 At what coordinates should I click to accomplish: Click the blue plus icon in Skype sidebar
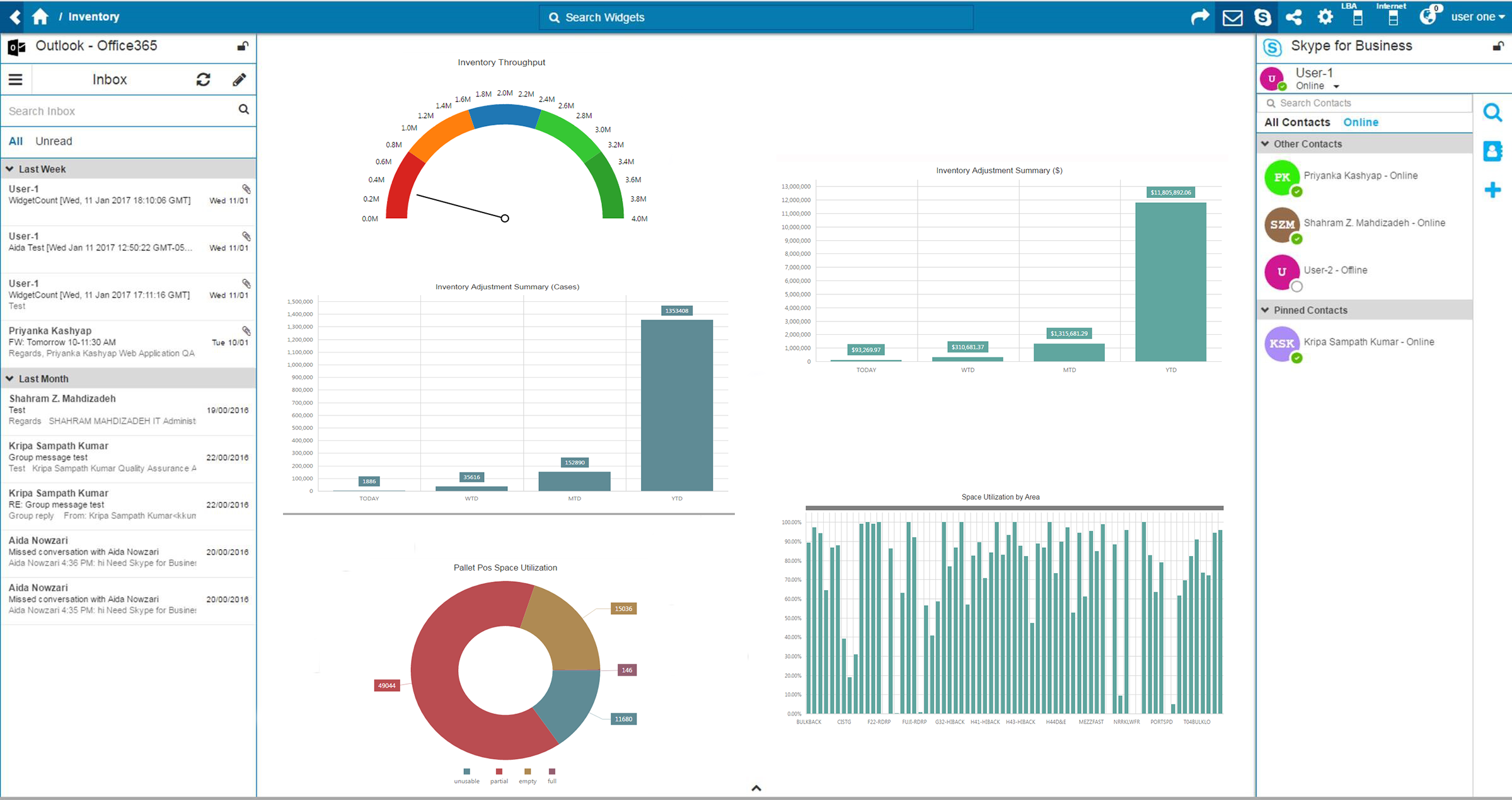[1492, 189]
